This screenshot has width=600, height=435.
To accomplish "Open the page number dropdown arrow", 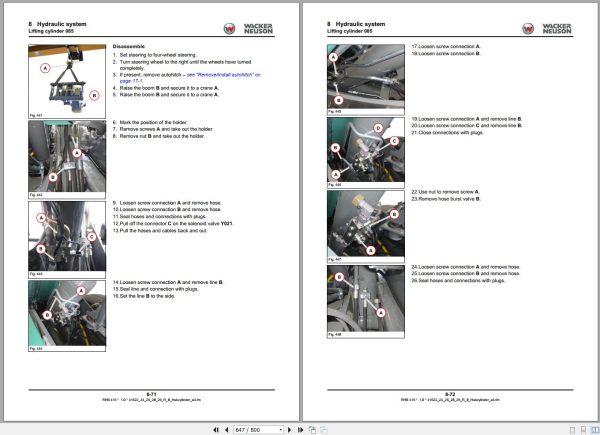I will point(280,430).
